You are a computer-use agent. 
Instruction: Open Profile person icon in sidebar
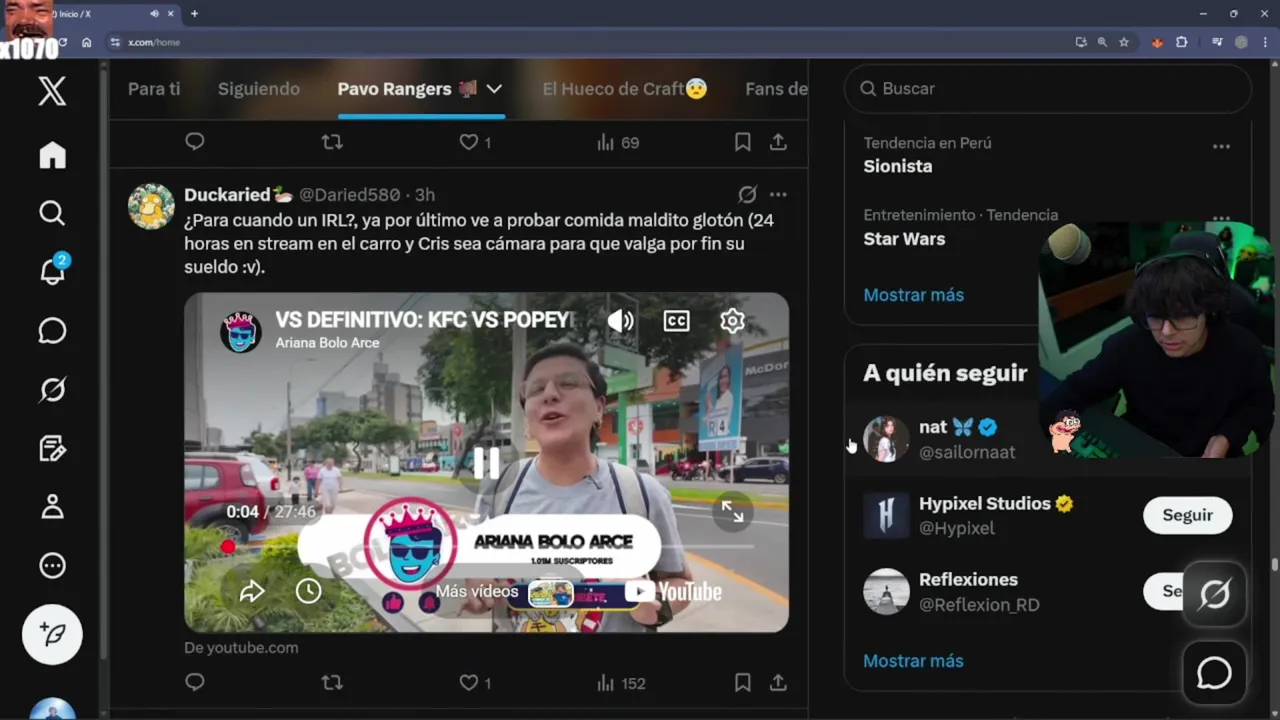(x=52, y=507)
